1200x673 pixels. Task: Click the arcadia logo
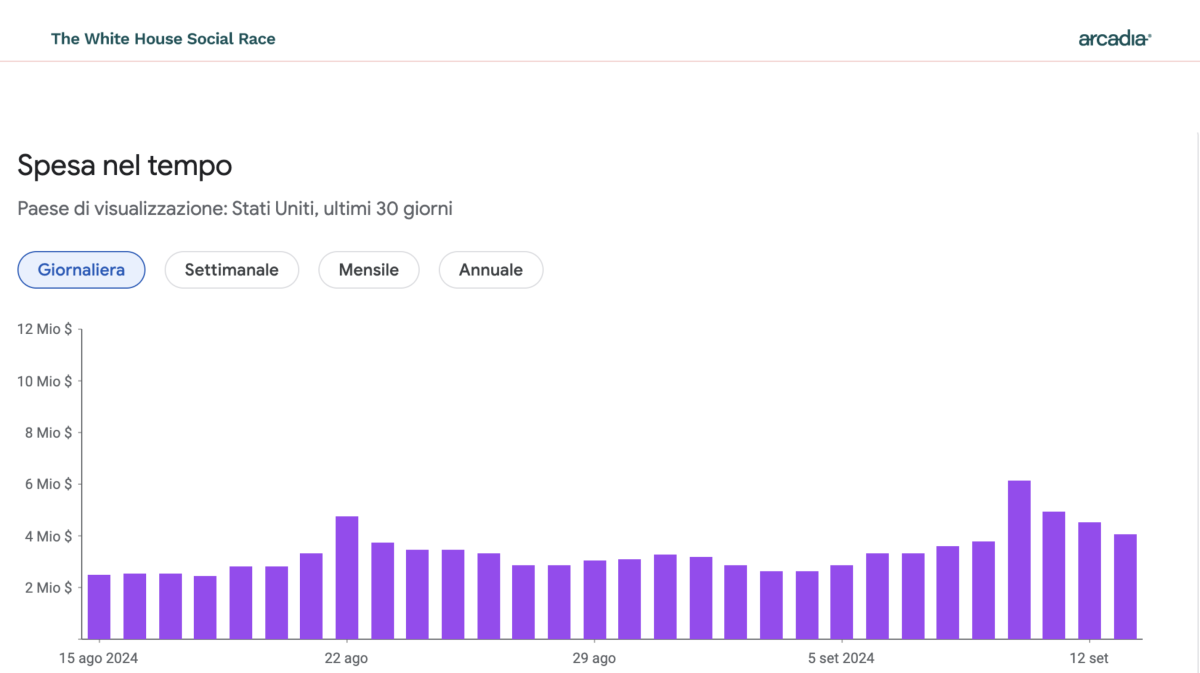coord(1114,39)
